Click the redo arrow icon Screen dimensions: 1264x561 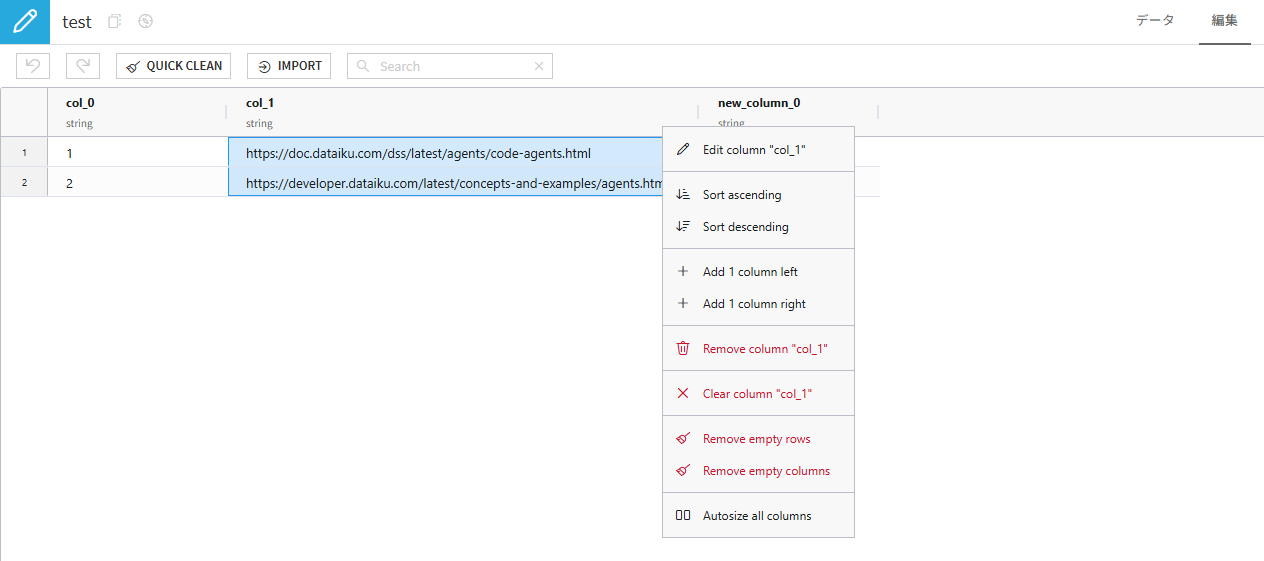(83, 66)
